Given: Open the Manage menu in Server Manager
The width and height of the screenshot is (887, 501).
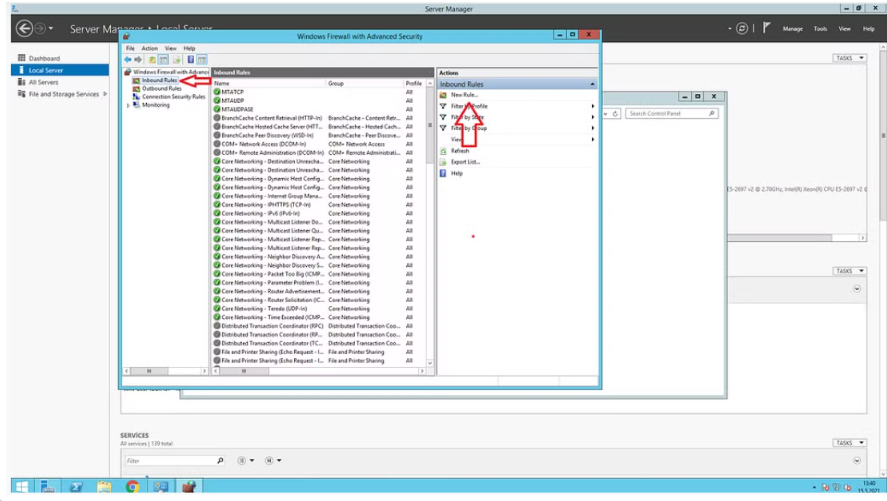Looking at the screenshot, I should click(793, 29).
